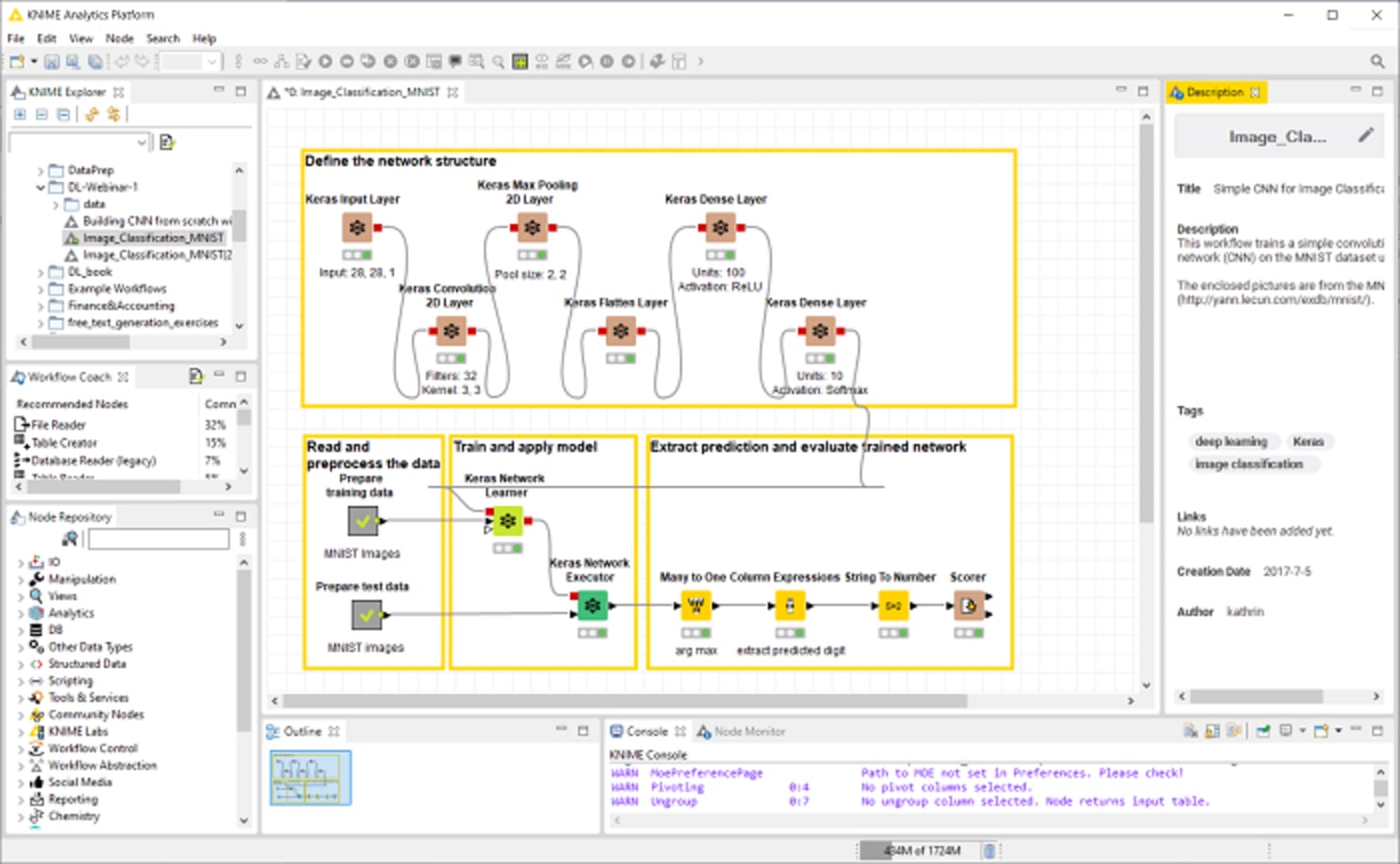
Task: Open the zoom level dropdown in toolbar
Action: 211,61
